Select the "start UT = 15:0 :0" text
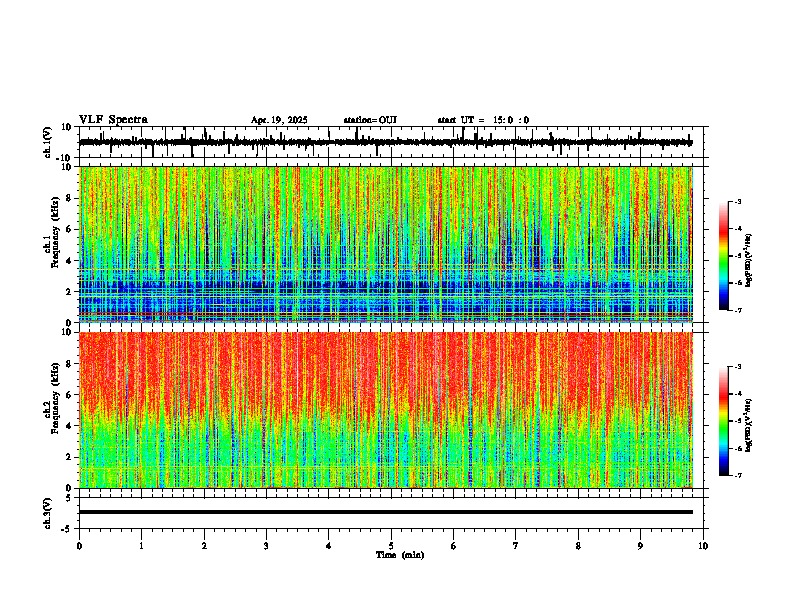The height and width of the screenshot is (612, 792). coord(483,120)
